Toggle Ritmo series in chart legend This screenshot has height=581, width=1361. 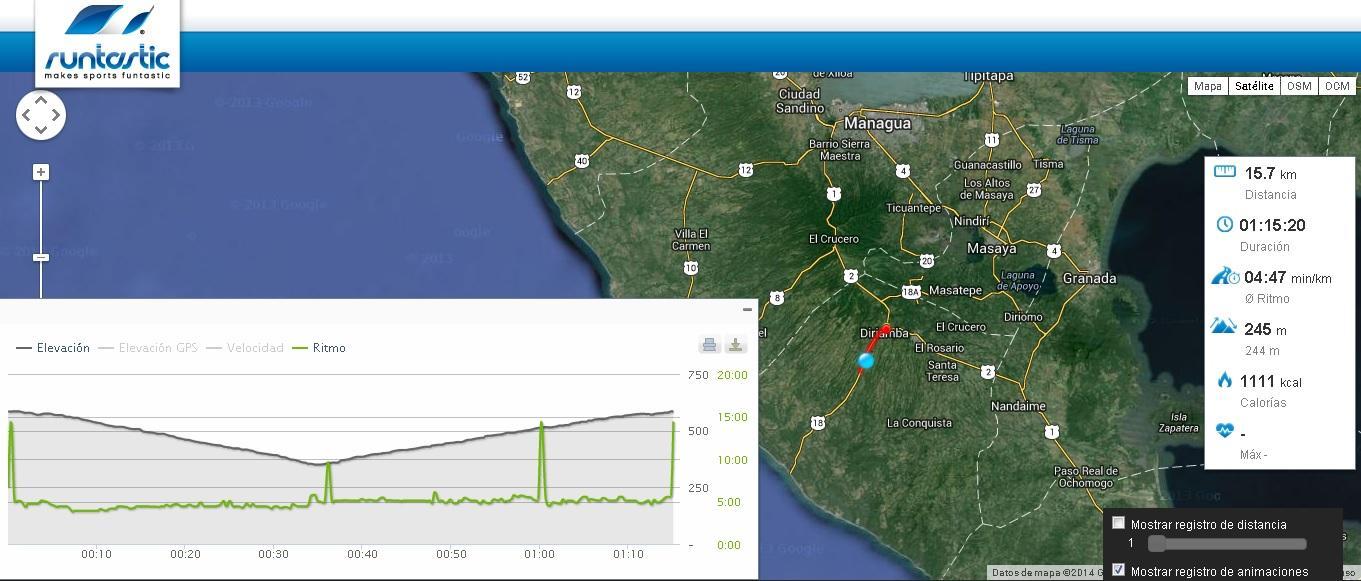(318, 348)
